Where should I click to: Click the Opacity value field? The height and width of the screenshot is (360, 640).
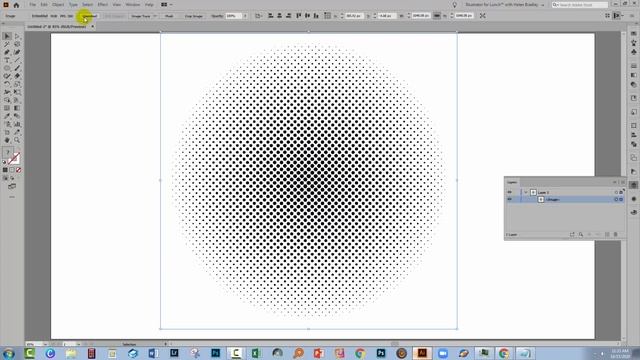coord(233,16)
